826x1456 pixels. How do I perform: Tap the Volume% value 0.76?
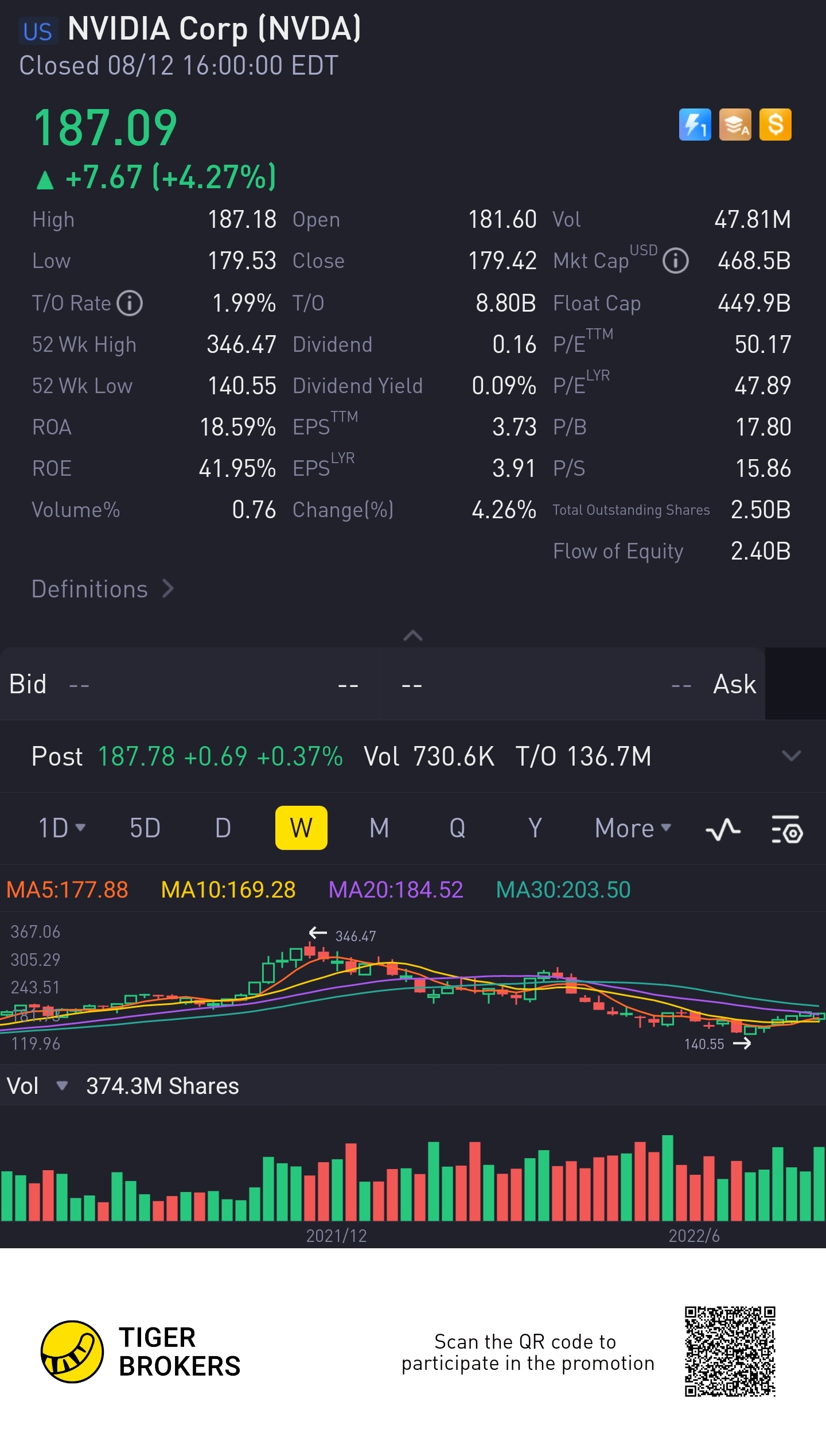tap(254, 510)
